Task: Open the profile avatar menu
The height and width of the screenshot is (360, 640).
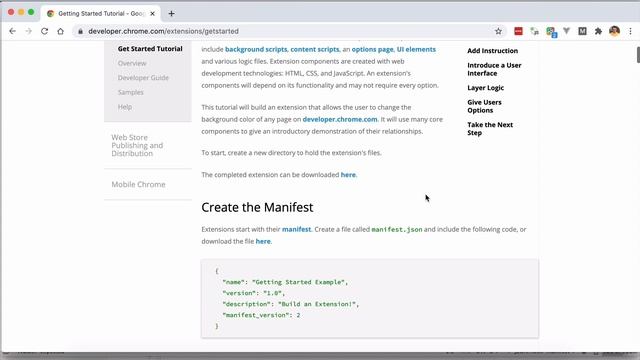Action: (614, 31)
